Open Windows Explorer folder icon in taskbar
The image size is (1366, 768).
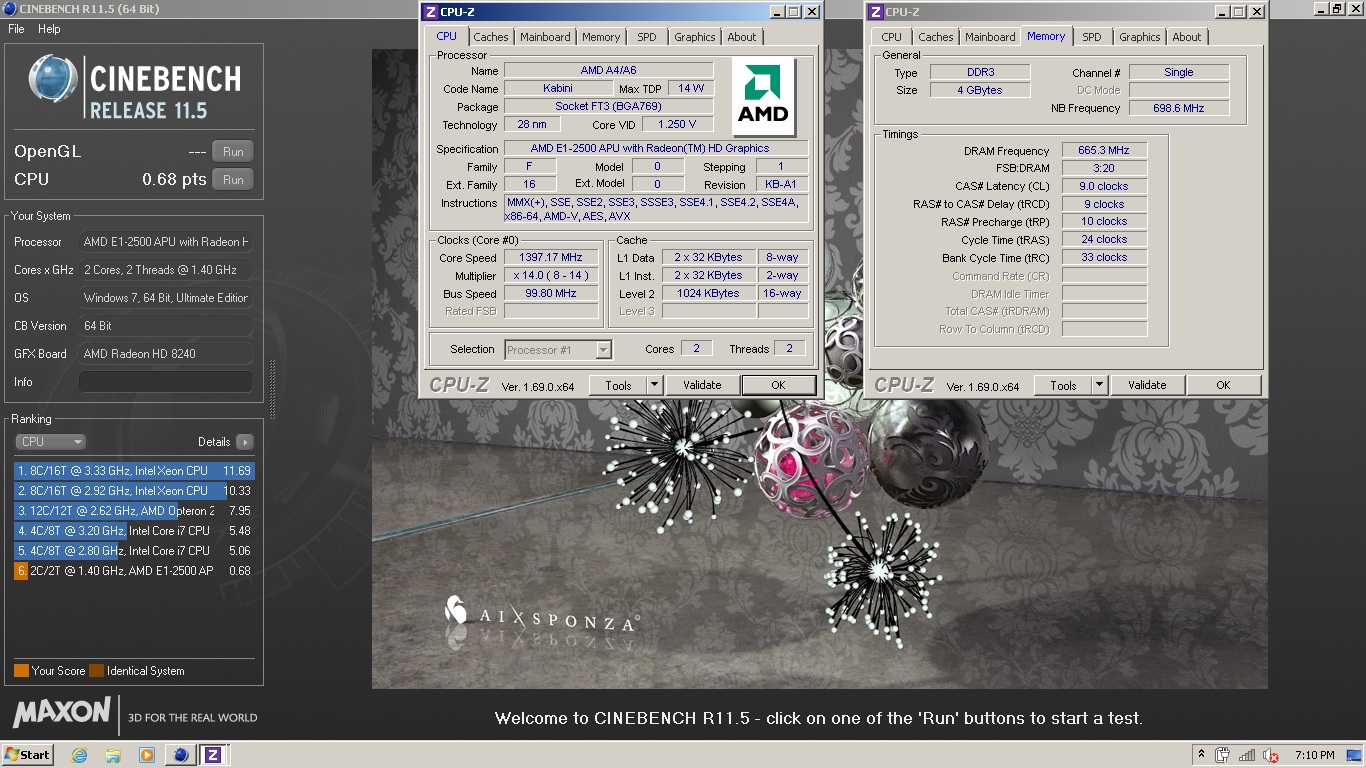pyautogui.click(x=113, y=755)
